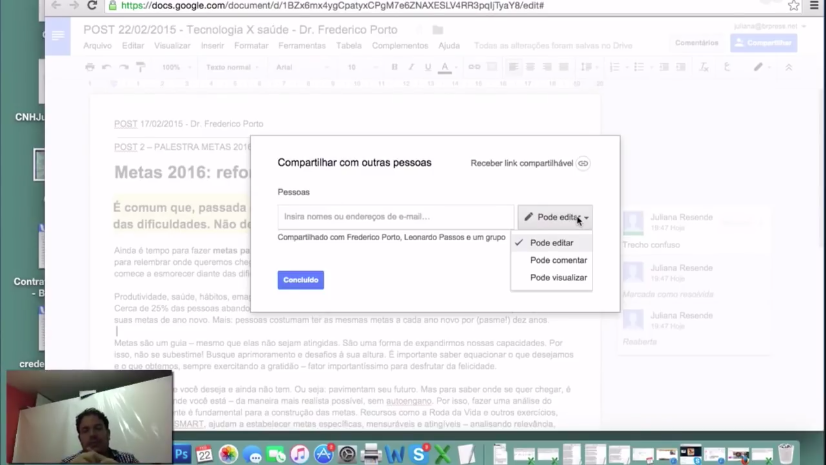Open the Comentários button
The image size is (826, 465).
click(x=696, y=43)
